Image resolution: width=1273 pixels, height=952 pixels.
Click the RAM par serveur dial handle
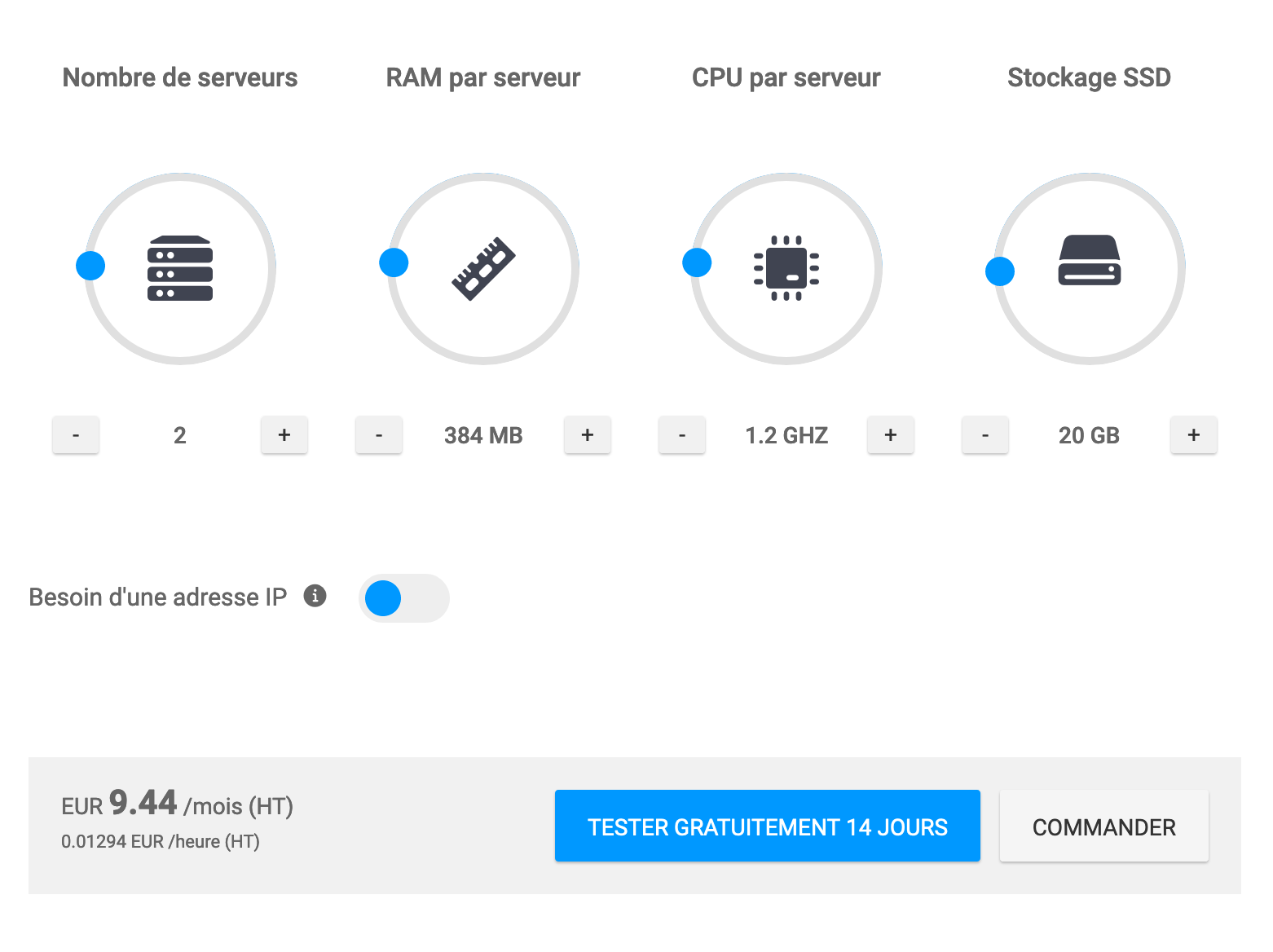tap(394, 262)
